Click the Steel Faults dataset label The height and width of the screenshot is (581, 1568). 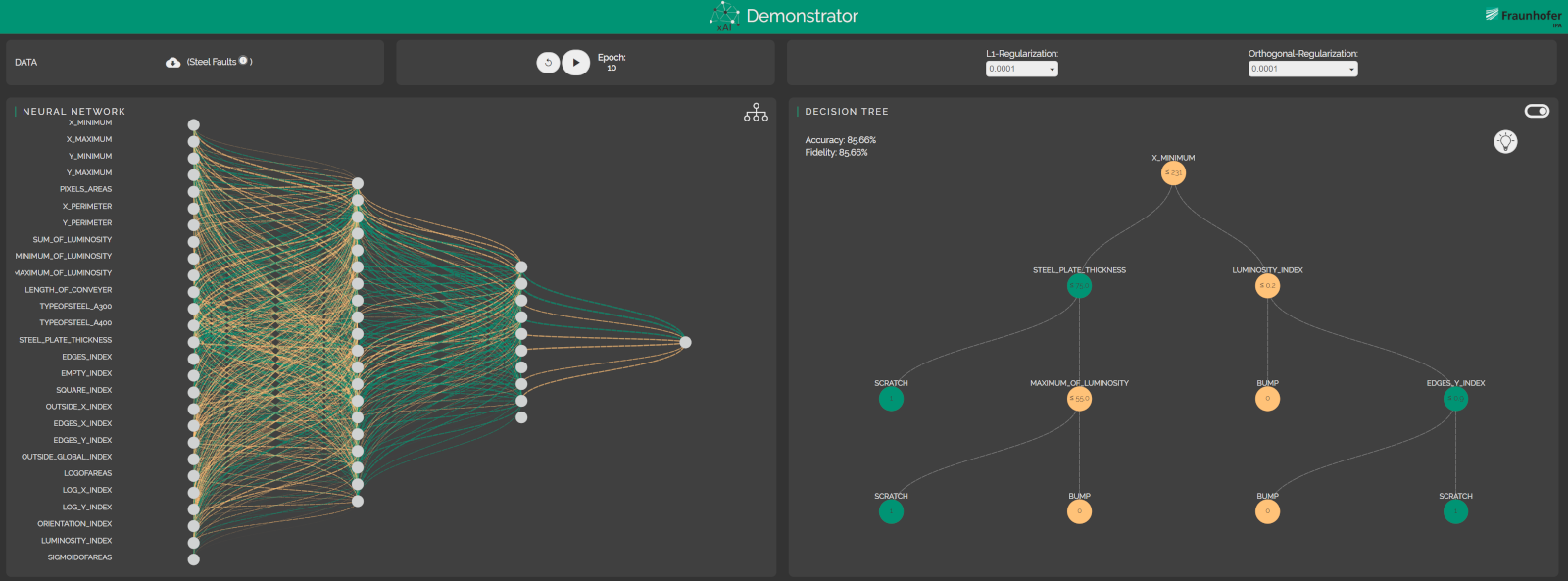[213, 62]
